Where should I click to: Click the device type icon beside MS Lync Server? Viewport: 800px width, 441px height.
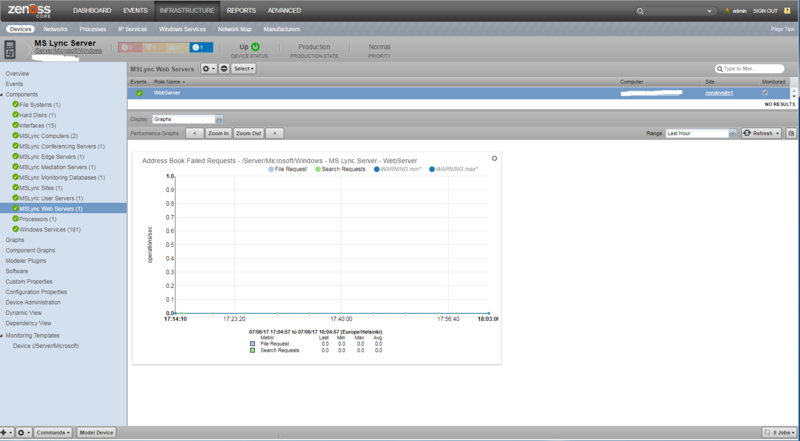pos(10,50)
